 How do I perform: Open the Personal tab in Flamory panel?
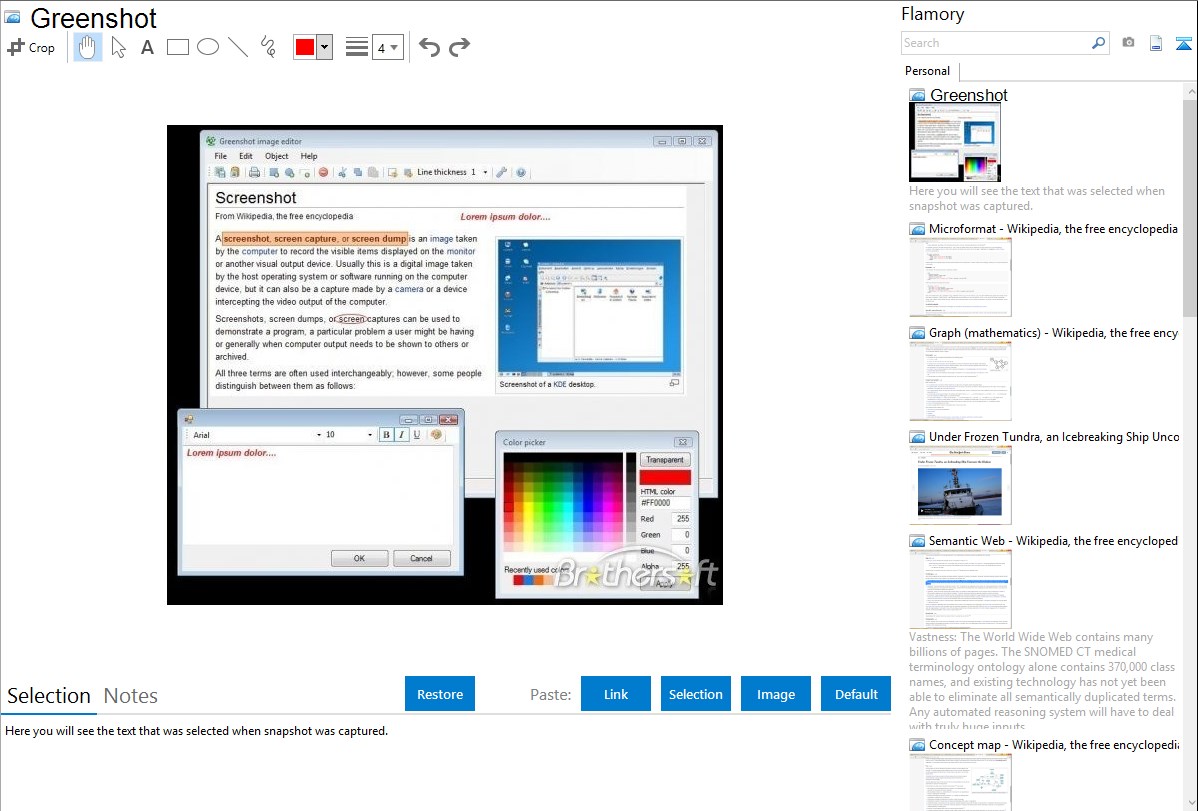click(x=928, y=70)
